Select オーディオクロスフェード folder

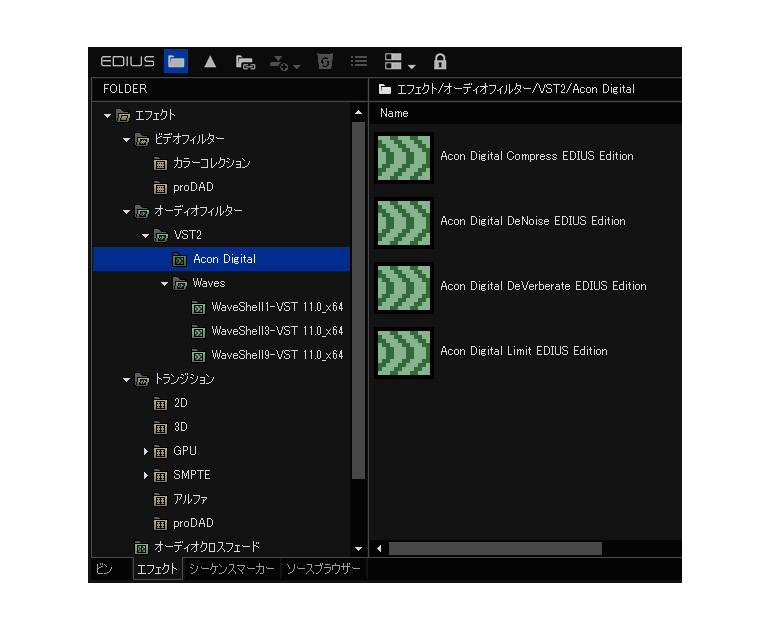[x=207, y=547]
